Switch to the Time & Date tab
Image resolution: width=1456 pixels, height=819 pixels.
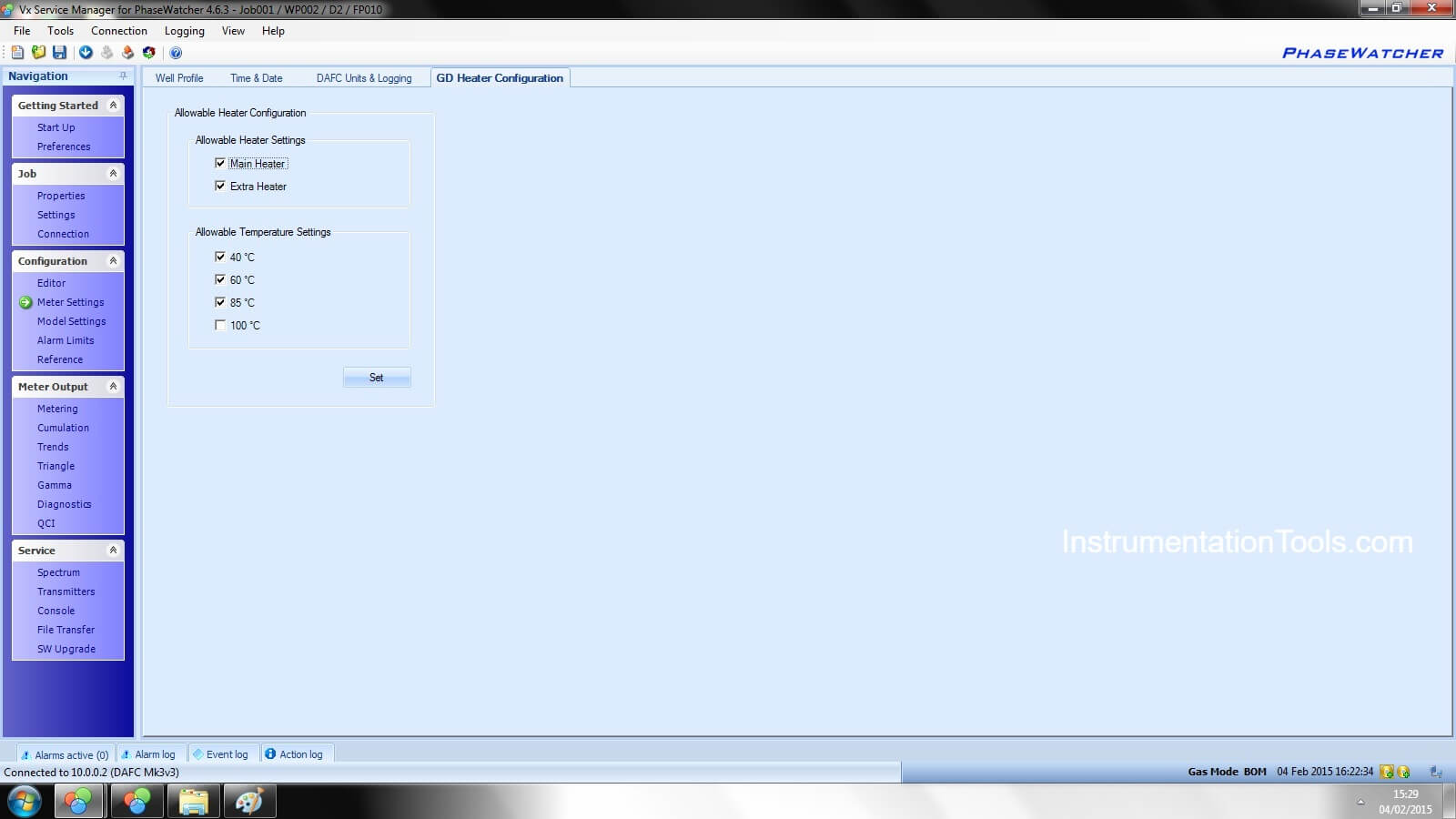point(256,78)
